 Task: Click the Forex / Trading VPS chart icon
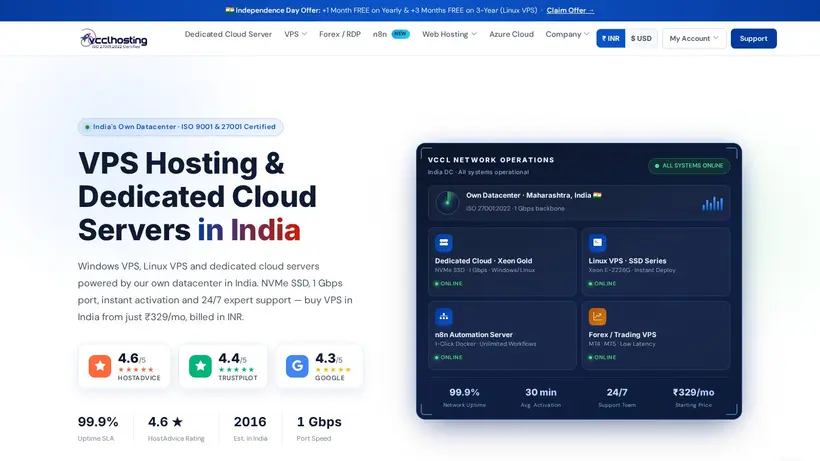[597, 316]
